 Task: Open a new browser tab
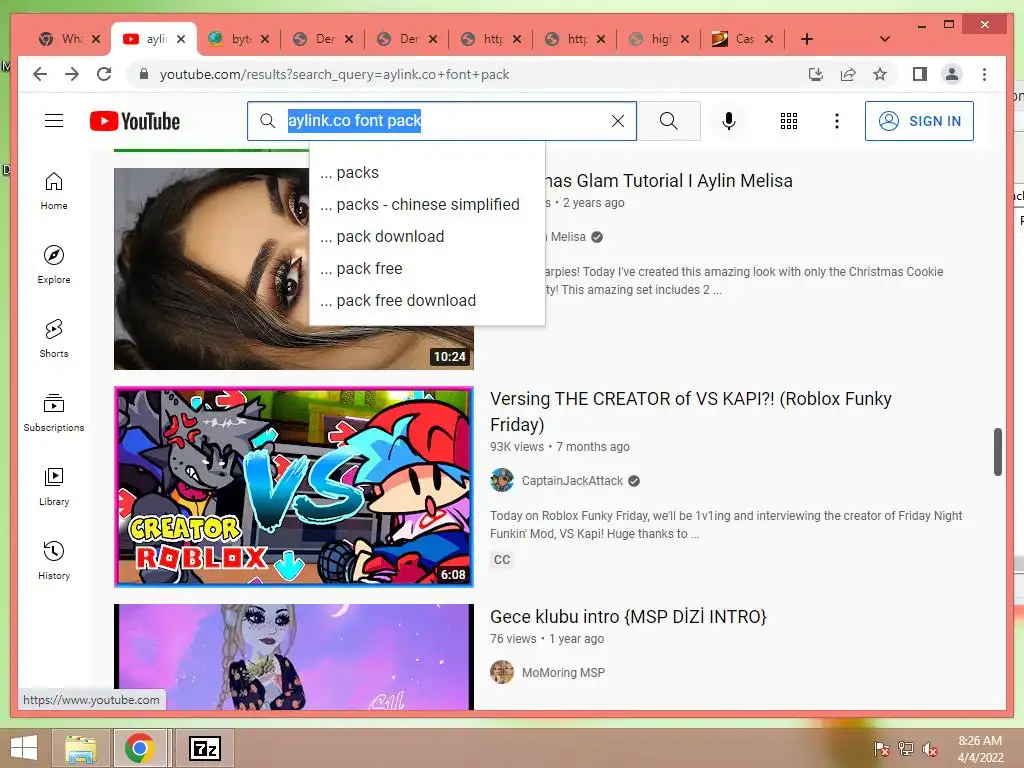[x=807, y=39]
